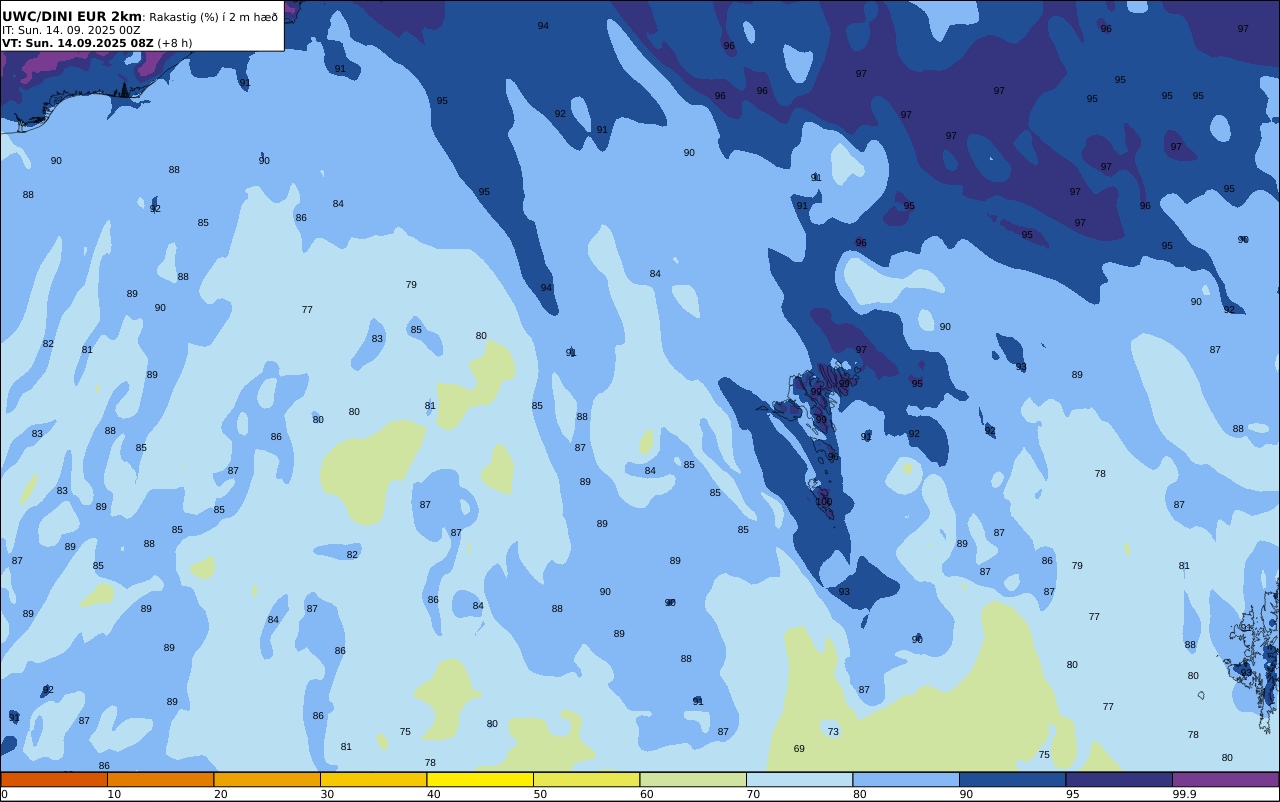This screenshot has height=802, width=1280.
Task: Click the legend tick label "70"
Action: click(753, 794)
